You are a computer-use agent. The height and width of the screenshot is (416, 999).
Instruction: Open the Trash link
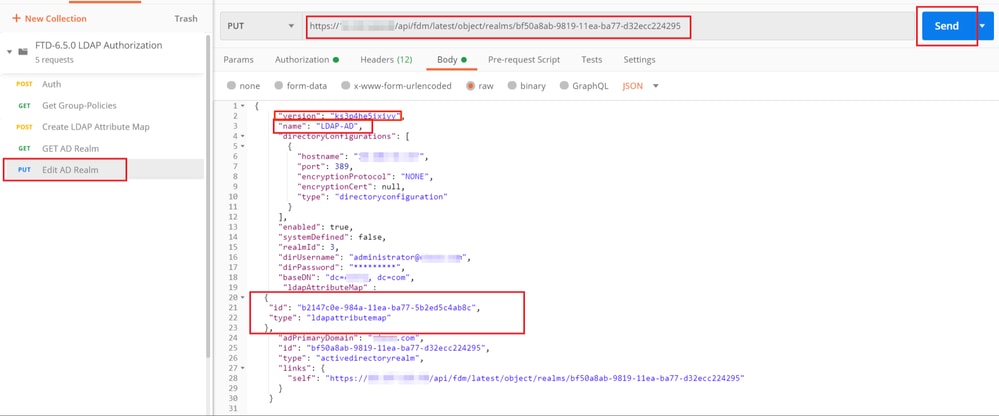point(186,18)
